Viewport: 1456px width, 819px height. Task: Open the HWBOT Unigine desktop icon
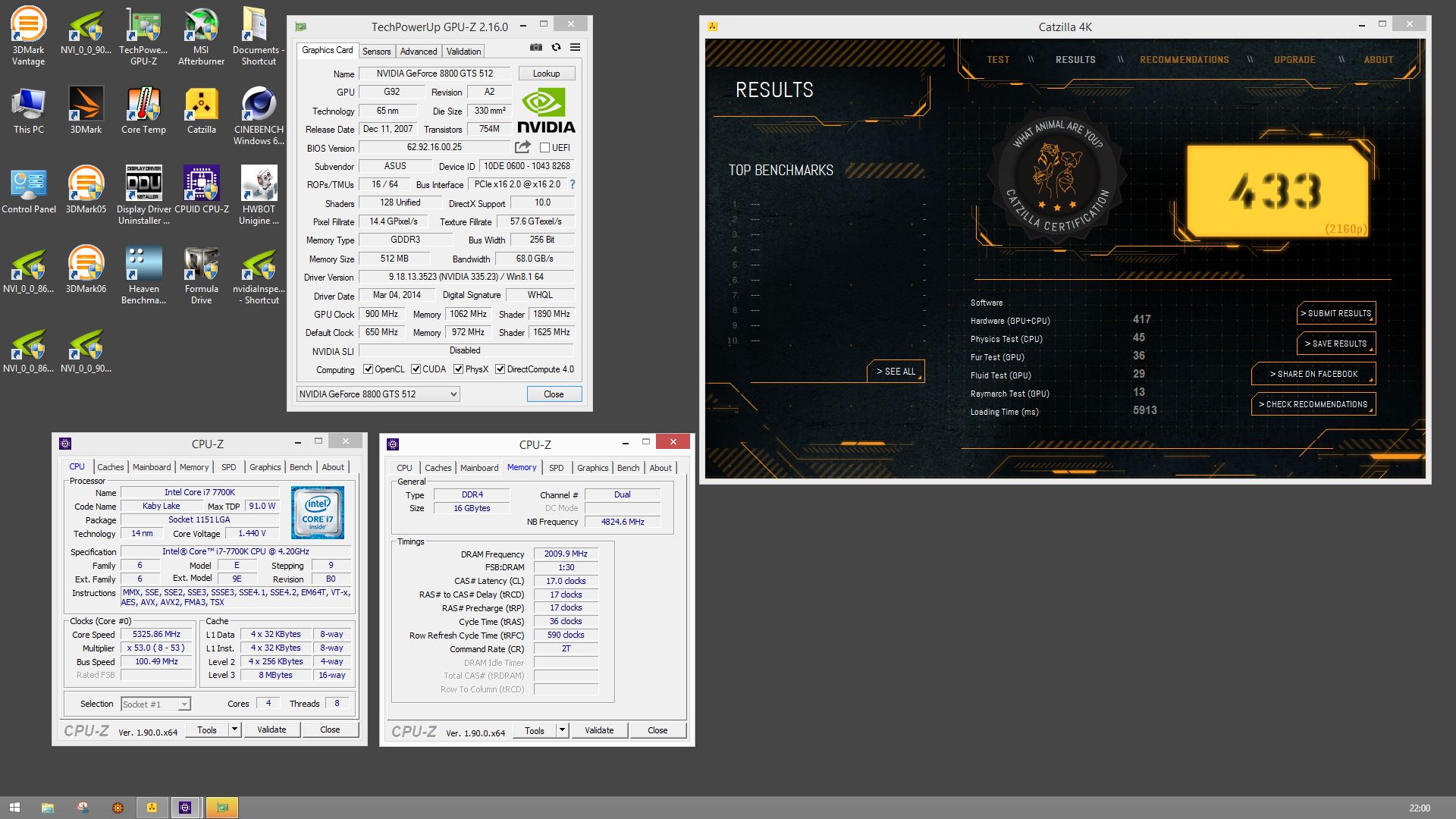pyautogui.click(x=259, y=196)
